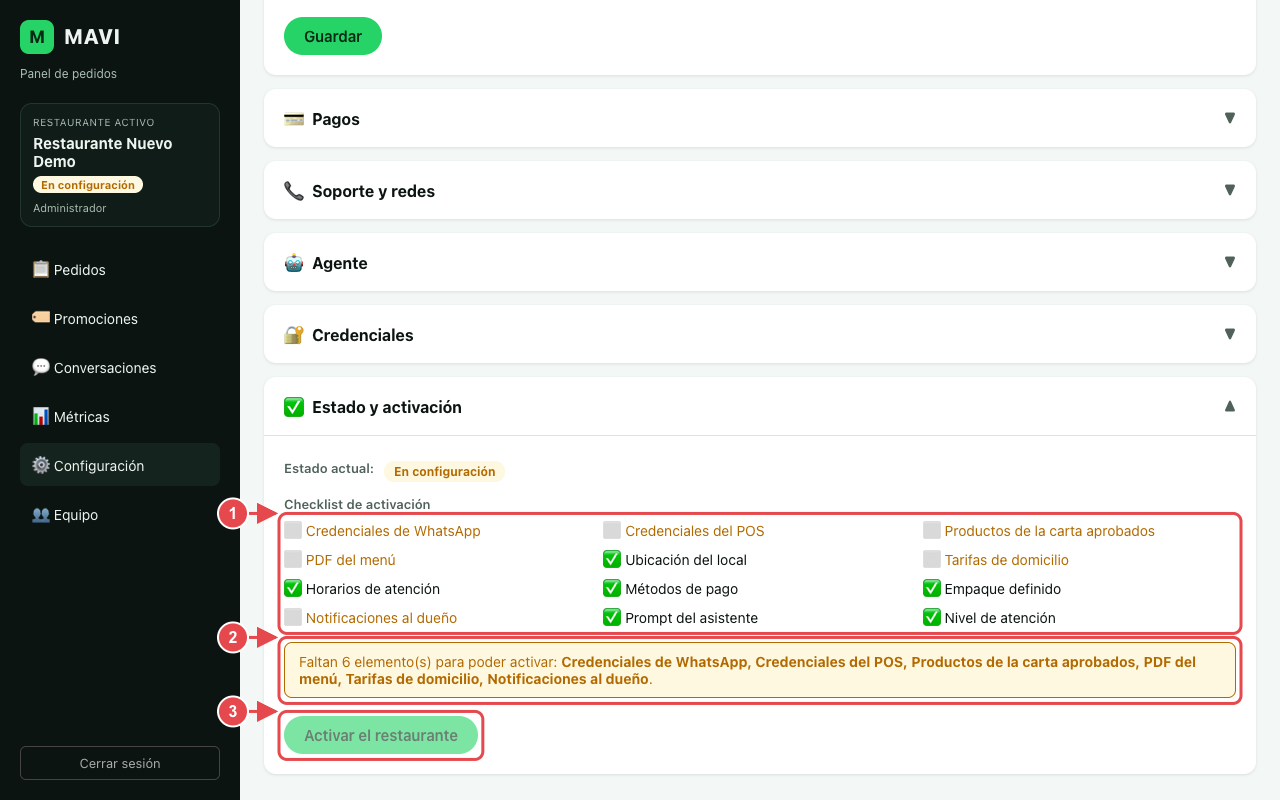Image resolution: width=1280 pixels, height=800 pixels.
Task: Click the people icon beside Equipo
Action: point(41,514)
